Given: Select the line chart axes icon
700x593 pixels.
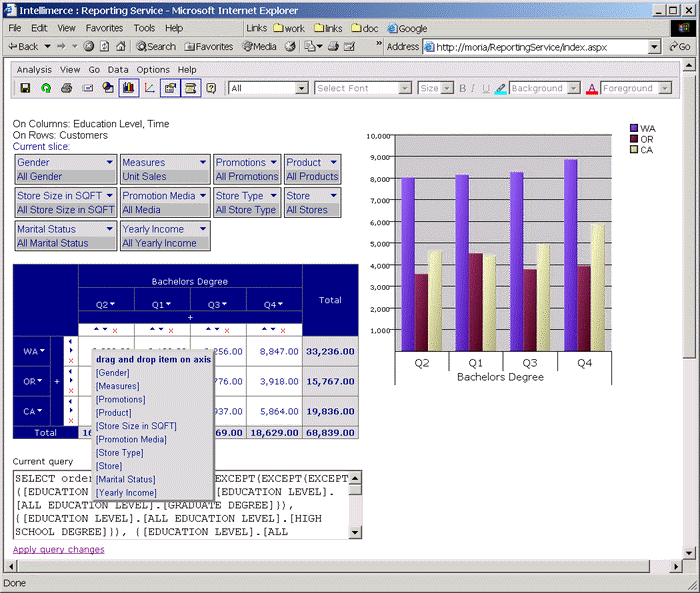Looking at the screenshot, I should point(150,88).
